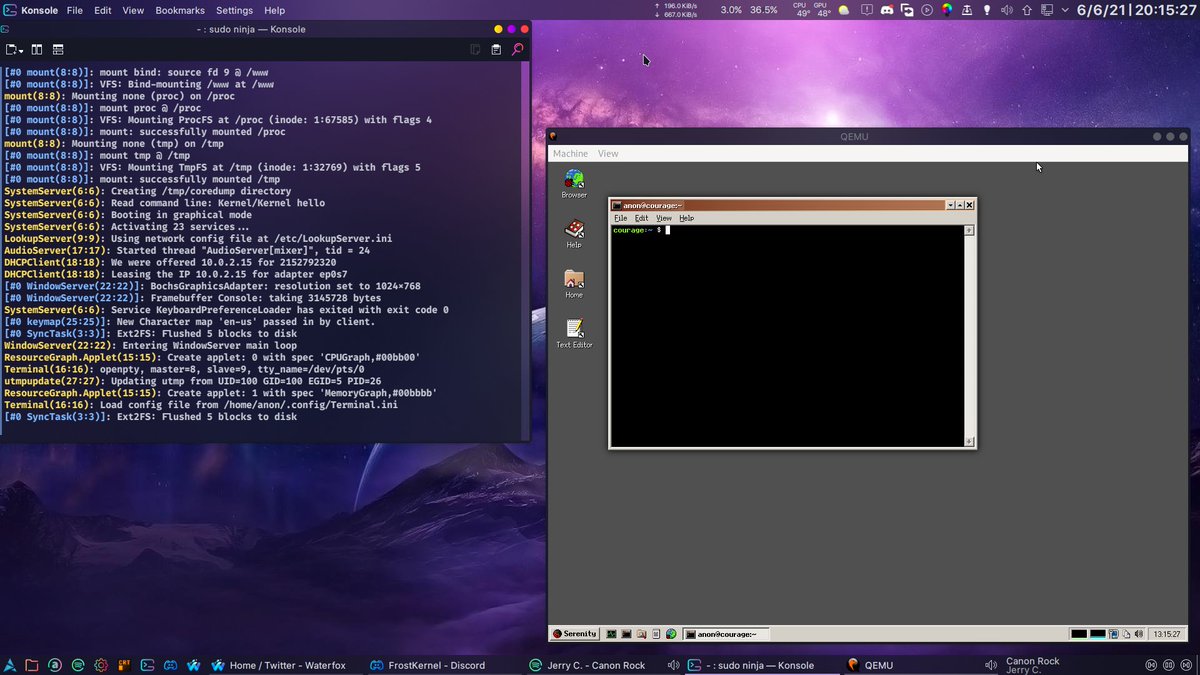Screen dimensions: 1200x675
Task: Expand the hidden system tray icons arrow
Action: tap(1065, 10)
